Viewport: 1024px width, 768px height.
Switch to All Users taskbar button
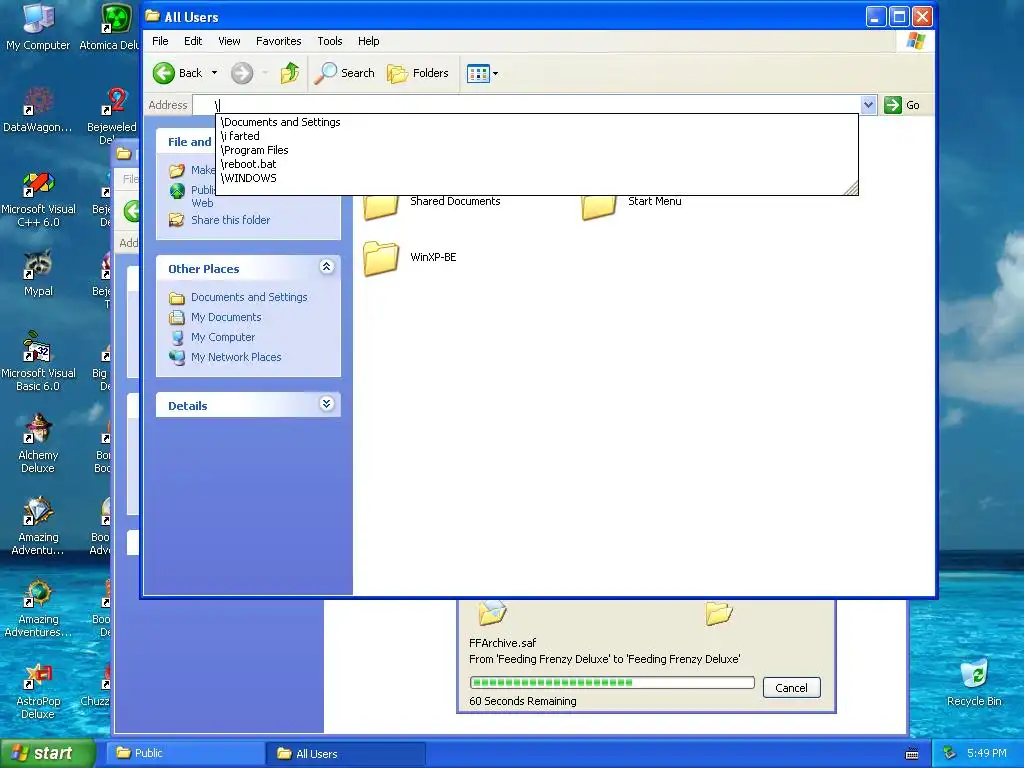pyautogui.click(x=346, y=754)
